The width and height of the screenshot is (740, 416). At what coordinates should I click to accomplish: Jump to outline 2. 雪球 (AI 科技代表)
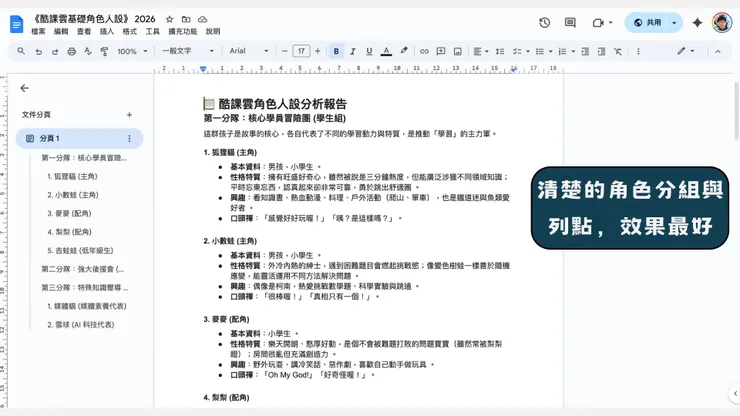coord(81,324)
